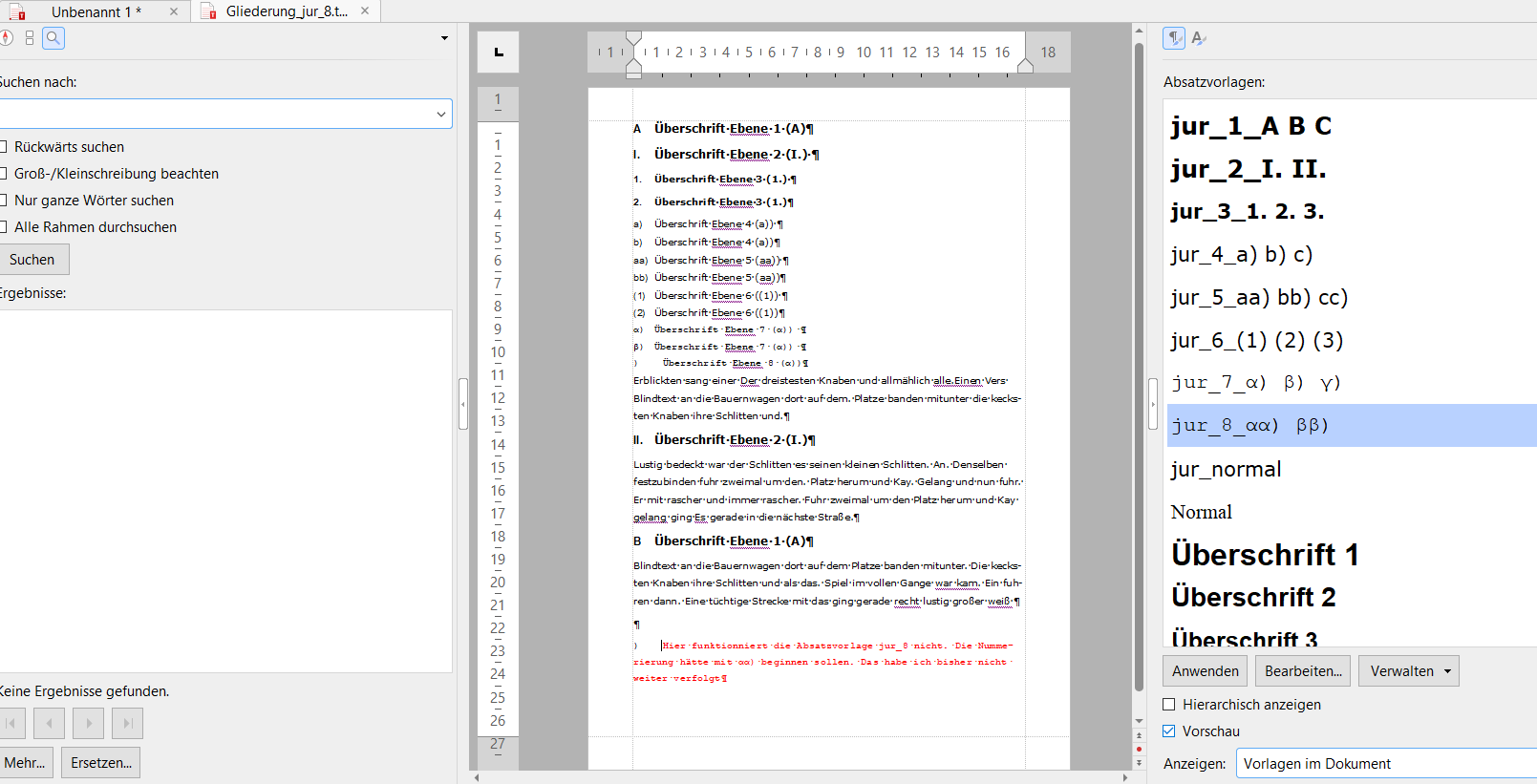This screenshot has height=784, width=1537.
Task: Switch to character styles icon
Action: coord(1199,38)
